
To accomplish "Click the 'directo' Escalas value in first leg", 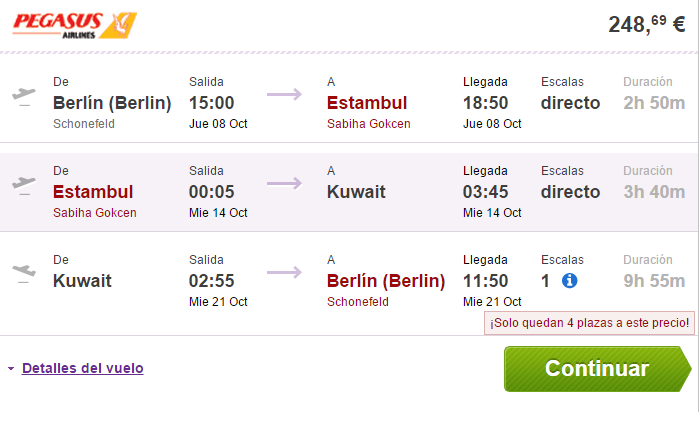I will click(x=570, y=103).
